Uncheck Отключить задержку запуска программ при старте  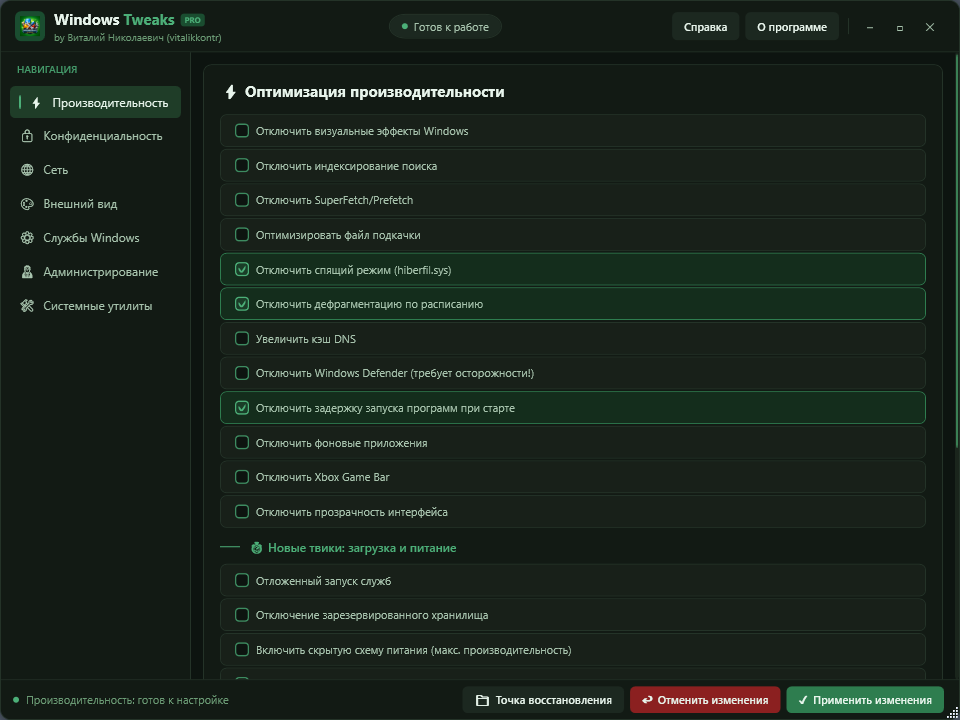pyautogui.click(x=242, y=408)
